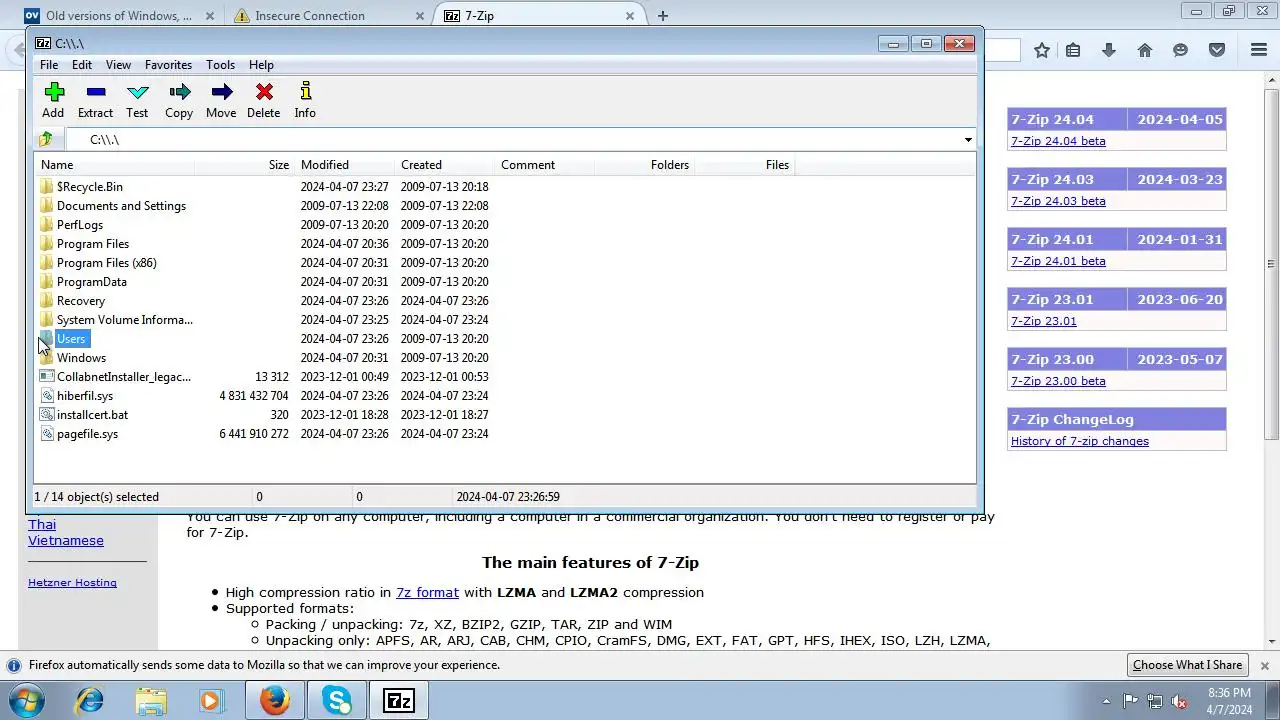Open Skype from the taskbar
This screenshot has height=720, width=1280.
[x=337, y=700]
